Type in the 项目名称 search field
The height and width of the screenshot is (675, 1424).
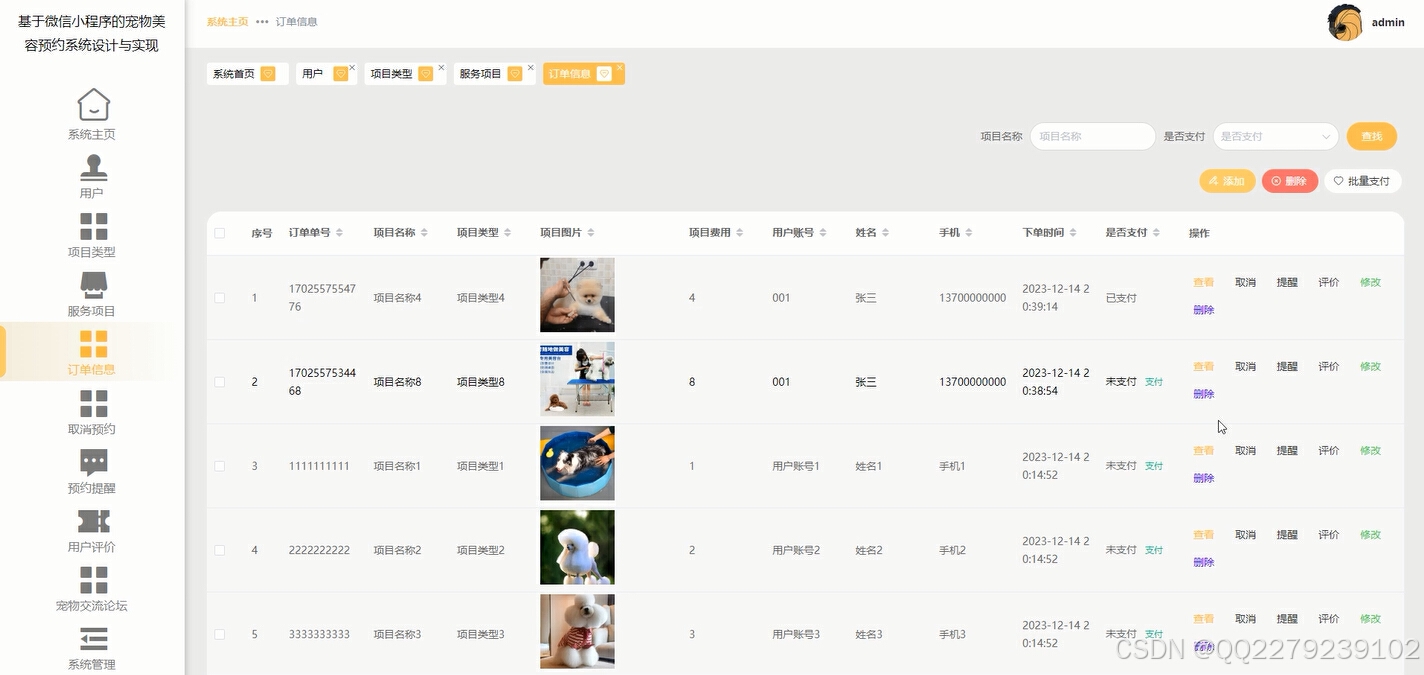click(x=1091, y=135)
